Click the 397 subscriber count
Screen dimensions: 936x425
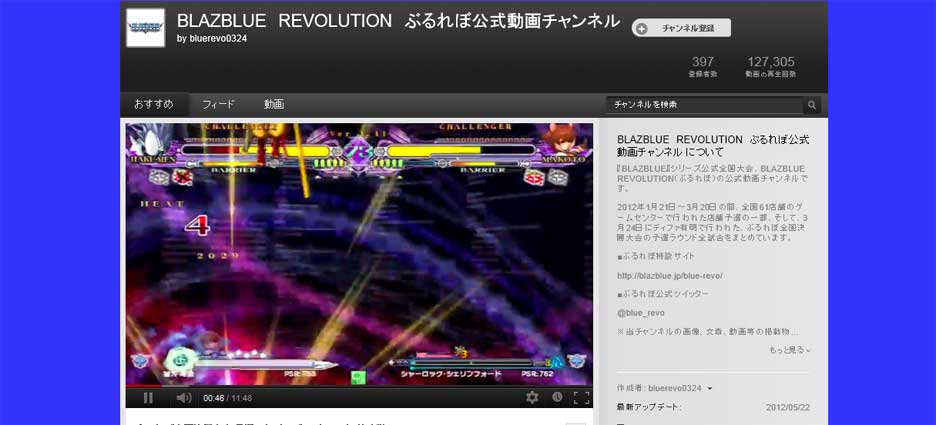click(x=703, y=62)
